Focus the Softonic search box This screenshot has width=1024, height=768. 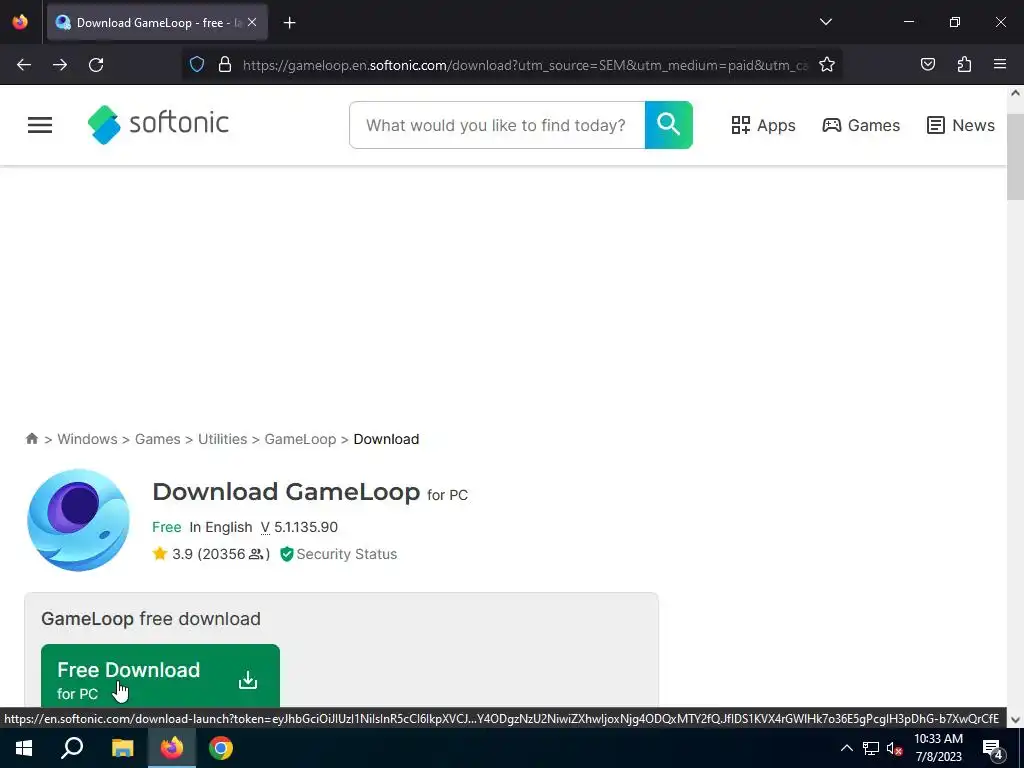(x=497, y=125)
